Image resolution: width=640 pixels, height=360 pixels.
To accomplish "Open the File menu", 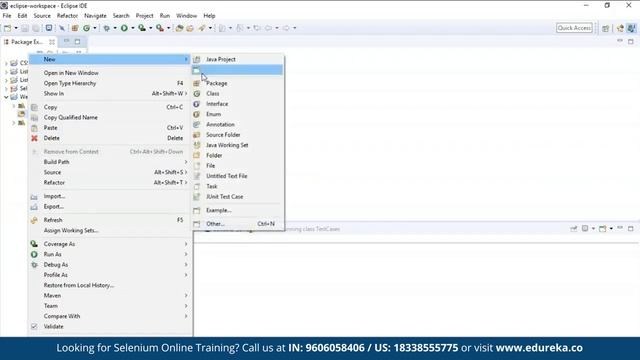I will coord(7,16).
